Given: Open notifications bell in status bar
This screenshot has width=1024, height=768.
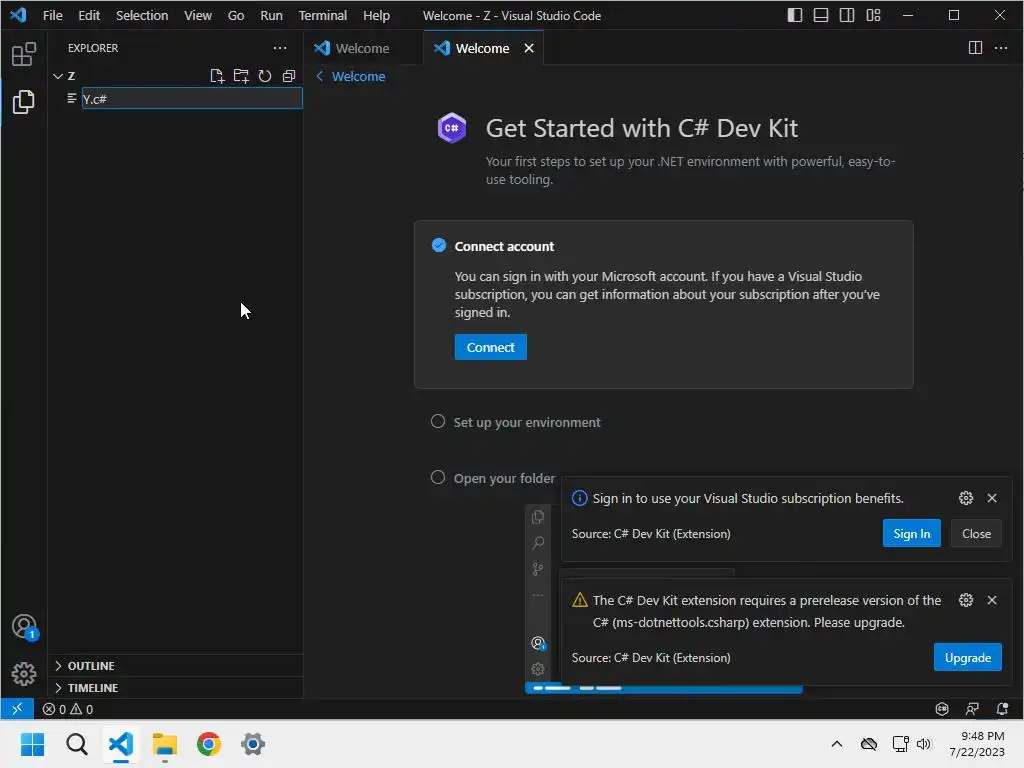Looking at the screenshot, I should tap(1002, 709).
